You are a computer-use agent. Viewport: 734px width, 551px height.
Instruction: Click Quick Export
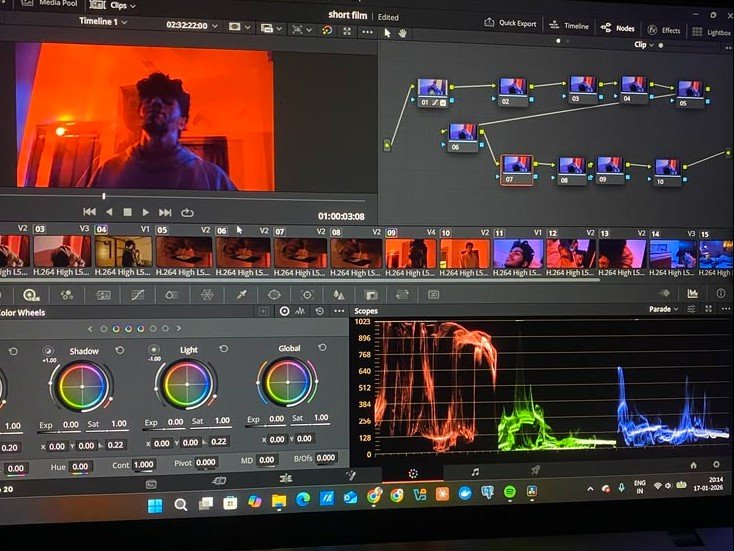tap(510, 23)
